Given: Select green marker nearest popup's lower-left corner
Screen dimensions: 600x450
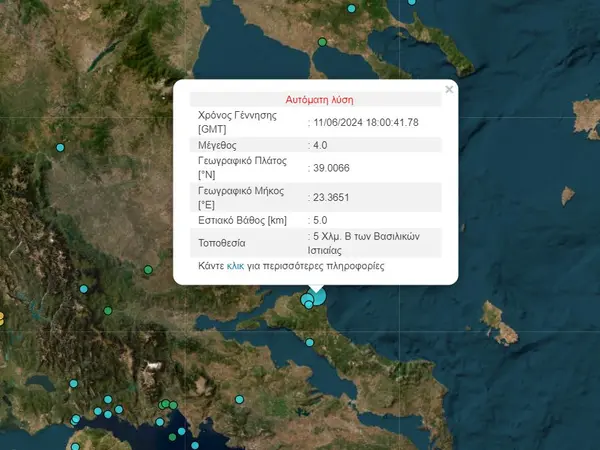Looking at the screenshot, I should point(148,270).
